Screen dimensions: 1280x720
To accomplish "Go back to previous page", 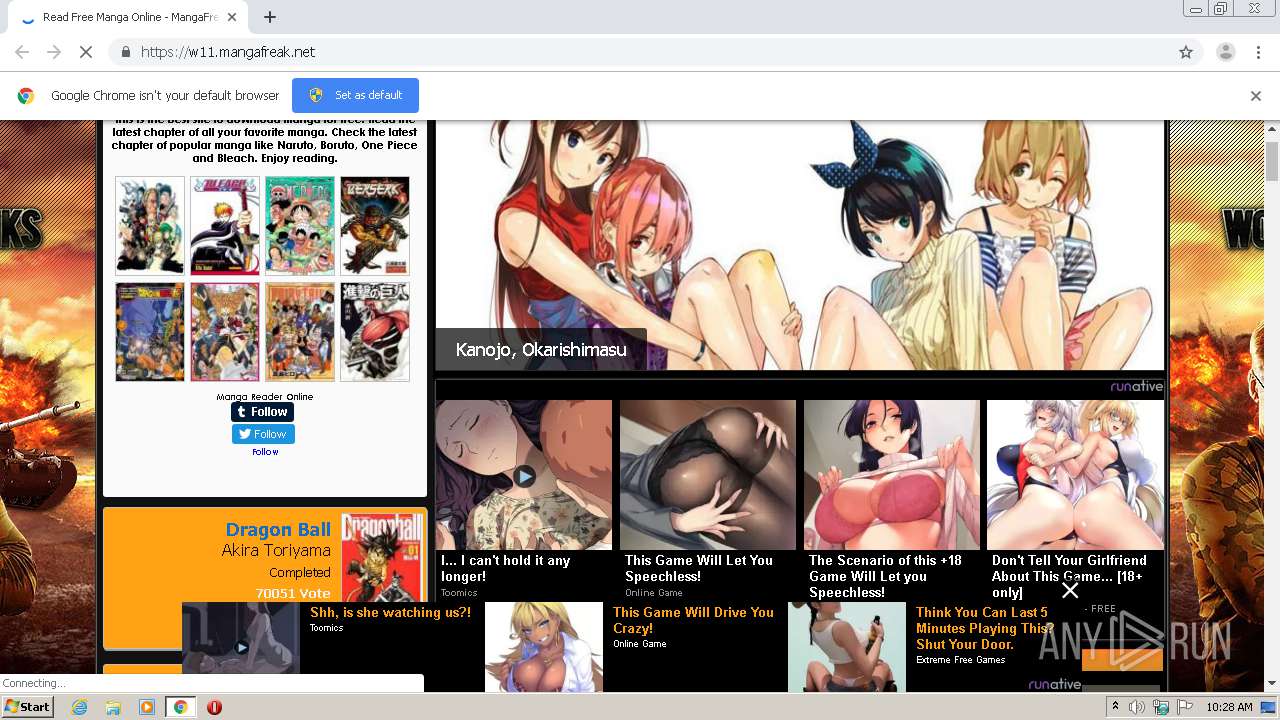I will click(22, 52).
